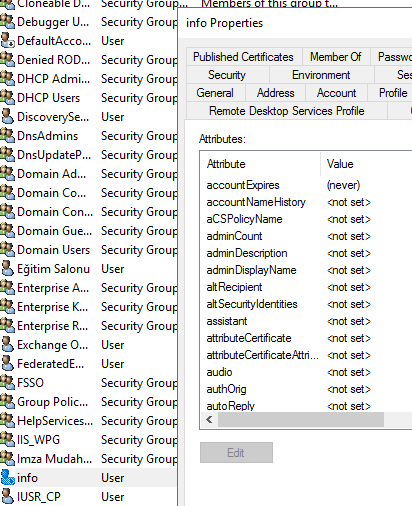Click the horizontal scrollbar thumb in Attributes
This screenshot has width=412, height=506.
coord(301,419)
